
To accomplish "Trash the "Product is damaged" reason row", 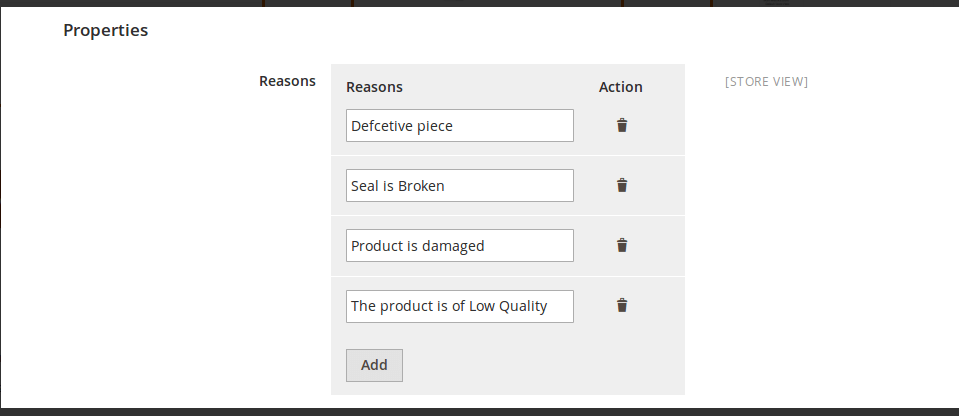I will (x=621, y=245).
